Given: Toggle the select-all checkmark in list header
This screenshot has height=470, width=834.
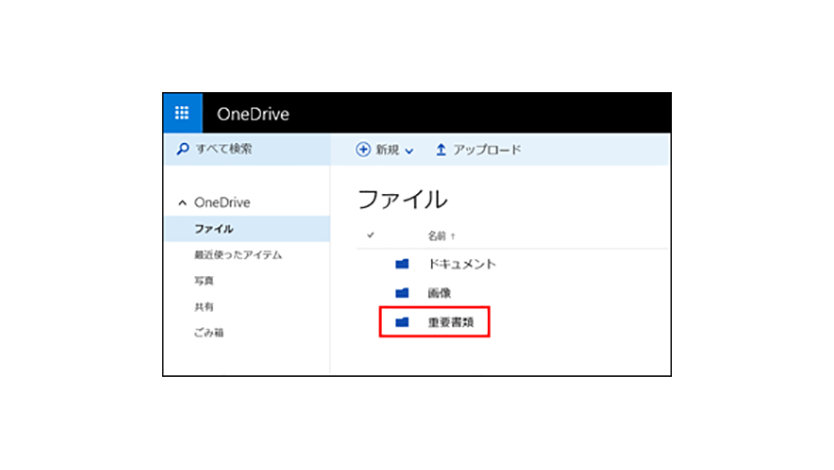Looking at the screenshot, I should (x=370, y=235).
